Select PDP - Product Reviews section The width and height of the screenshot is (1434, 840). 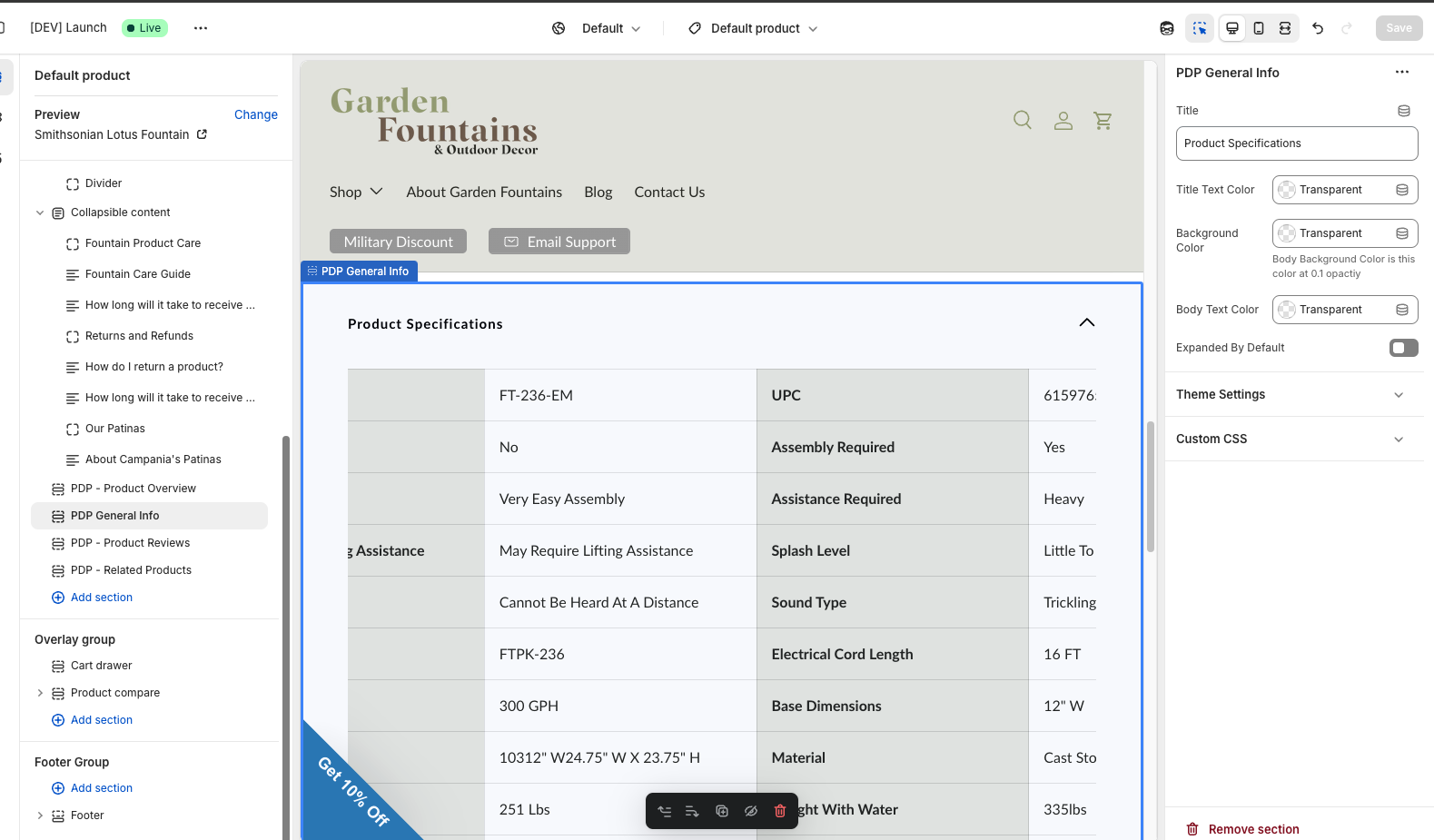click(x=130, y=543)
